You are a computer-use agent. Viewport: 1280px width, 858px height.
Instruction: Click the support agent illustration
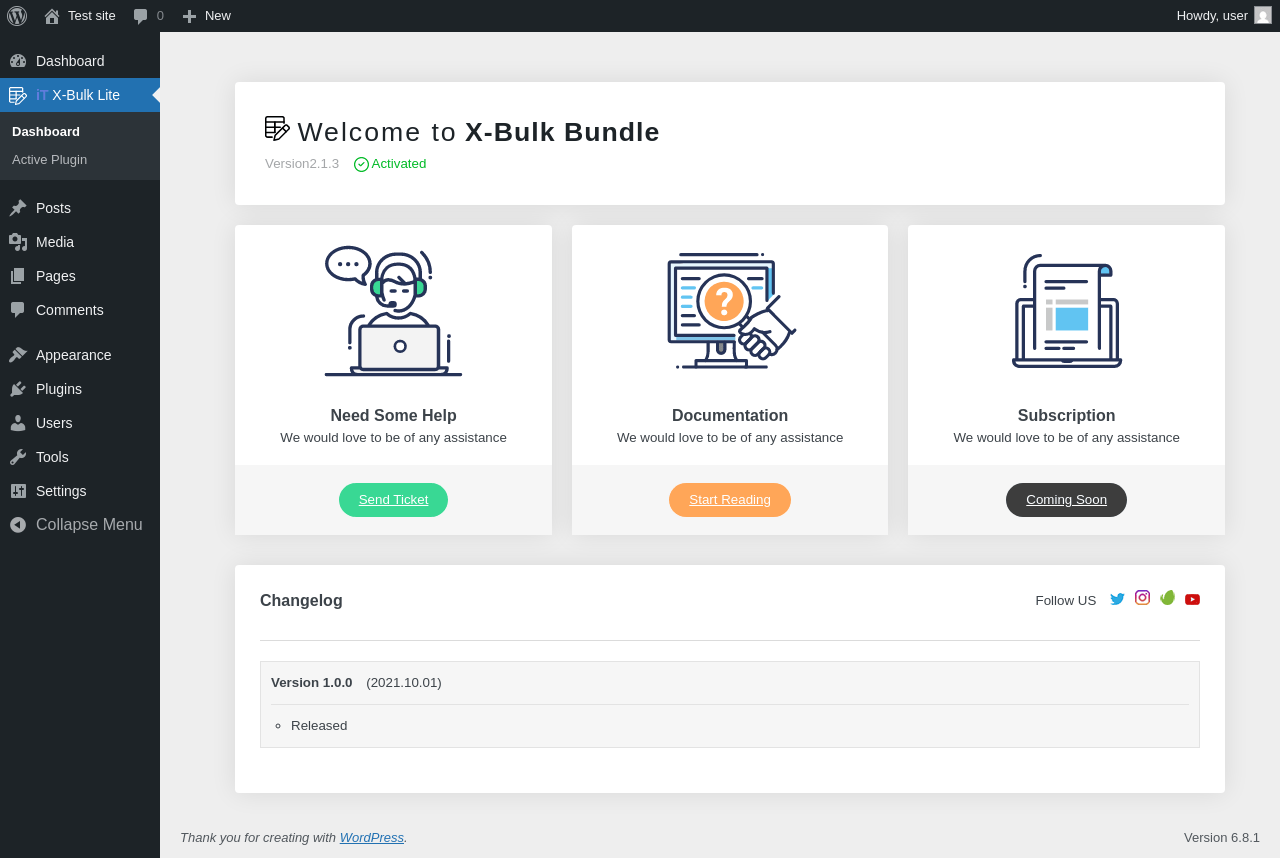pyautogui.click(x=393, y=311)
